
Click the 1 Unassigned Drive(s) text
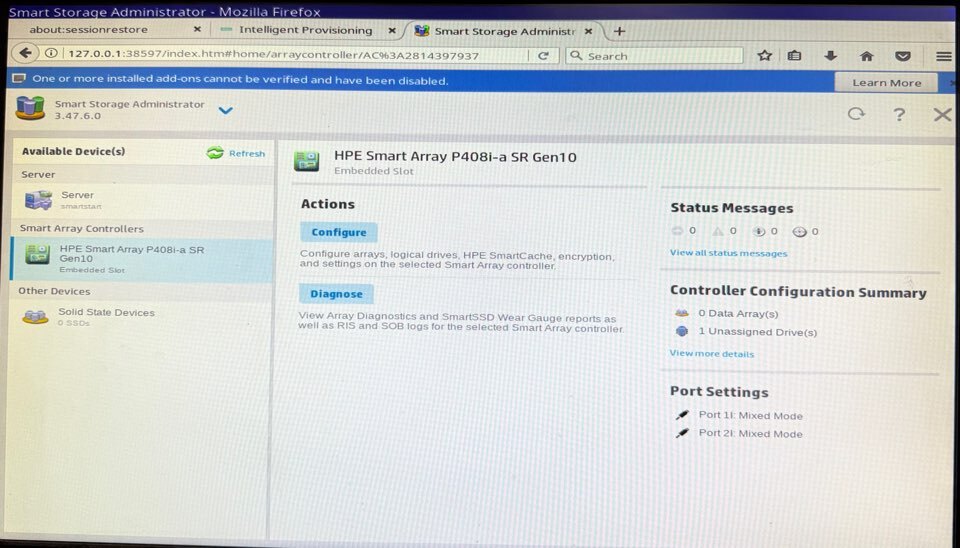758,332
